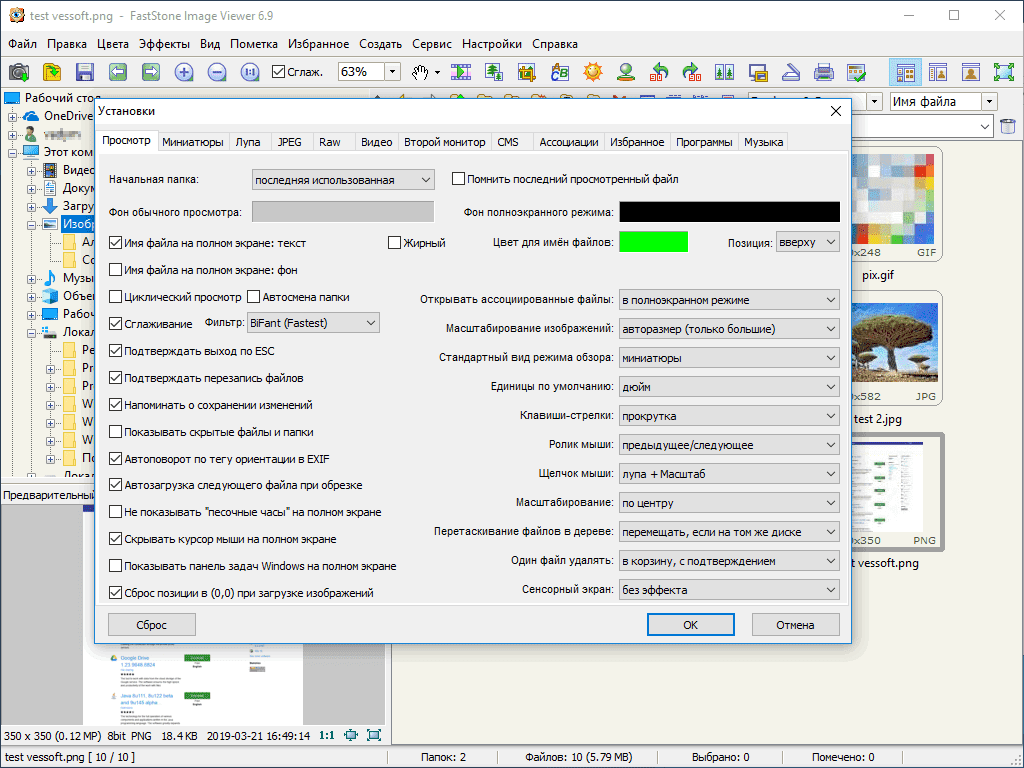Click 'Фон полноэкранного режима' black color swatch
Image resolution: width=1024 pixels, height=768 pixels.
pos(729,212)
